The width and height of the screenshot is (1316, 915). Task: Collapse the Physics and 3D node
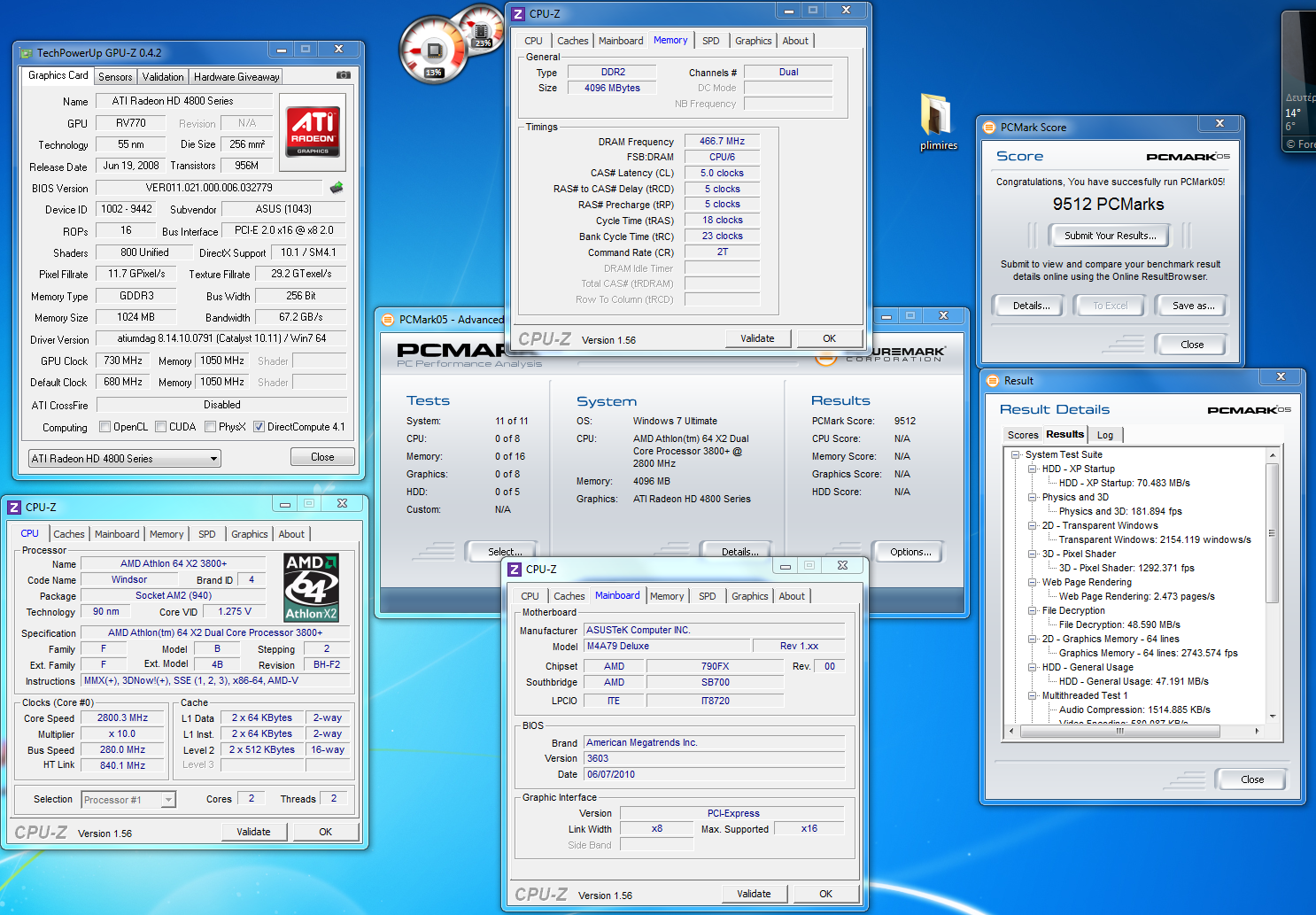pos(1033,497)
